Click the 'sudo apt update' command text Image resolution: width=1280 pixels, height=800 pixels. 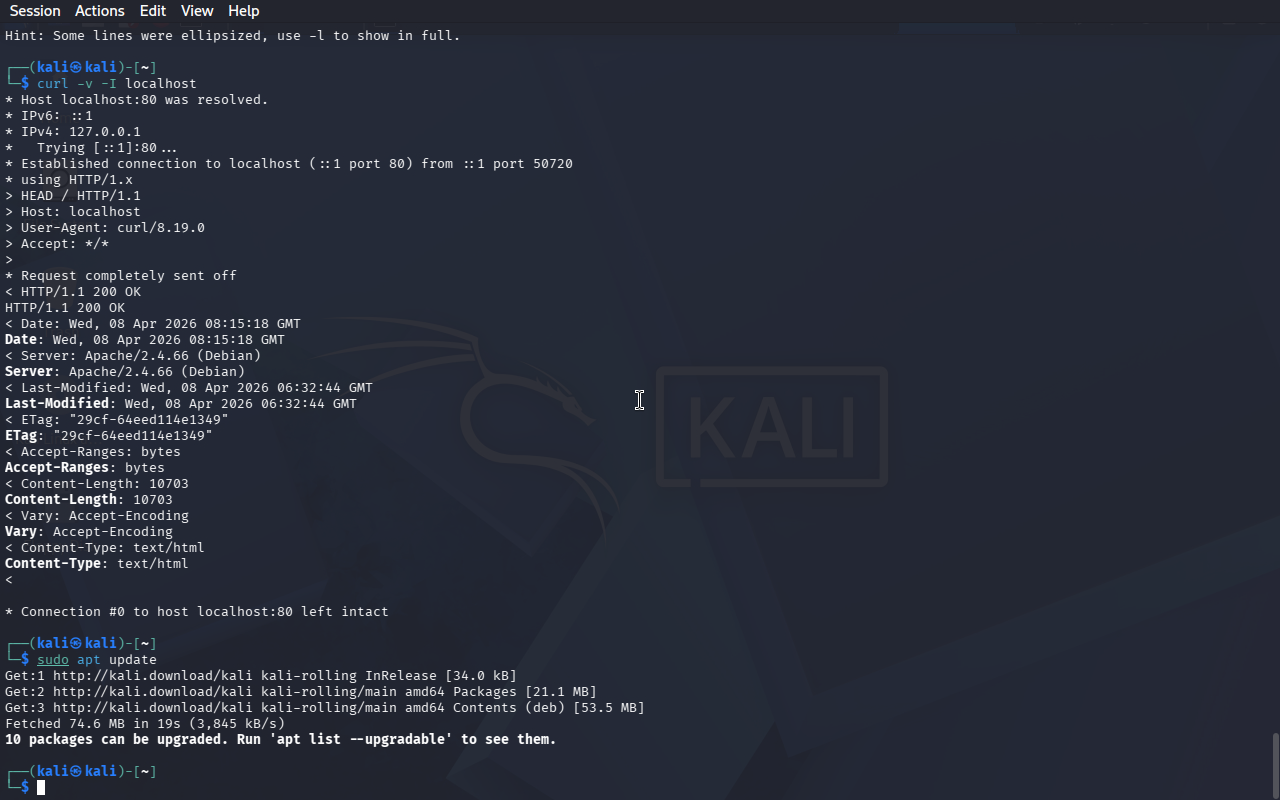point(97,659)
